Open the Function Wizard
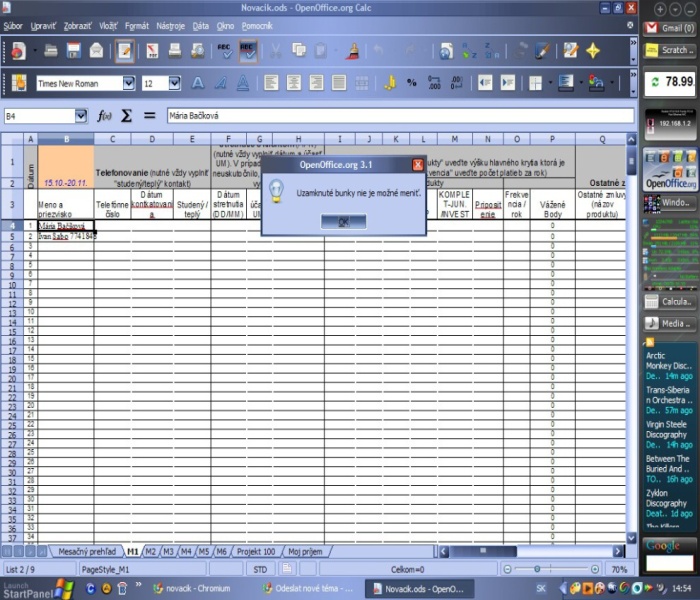700x600 pixels. [x=104, y=116]
